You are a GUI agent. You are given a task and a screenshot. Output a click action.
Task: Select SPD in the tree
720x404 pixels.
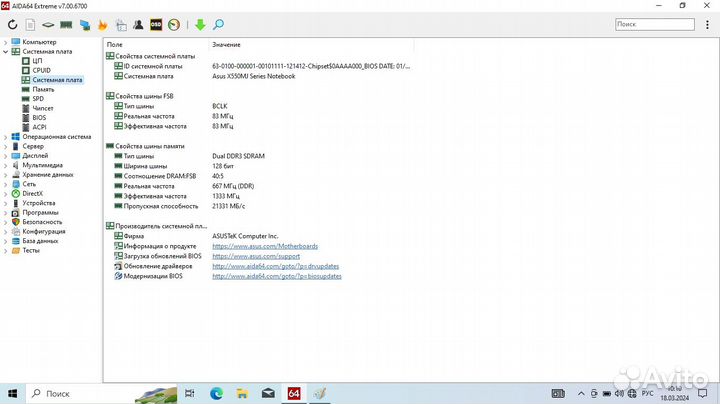pyautogui.click(x=38, y=99)
